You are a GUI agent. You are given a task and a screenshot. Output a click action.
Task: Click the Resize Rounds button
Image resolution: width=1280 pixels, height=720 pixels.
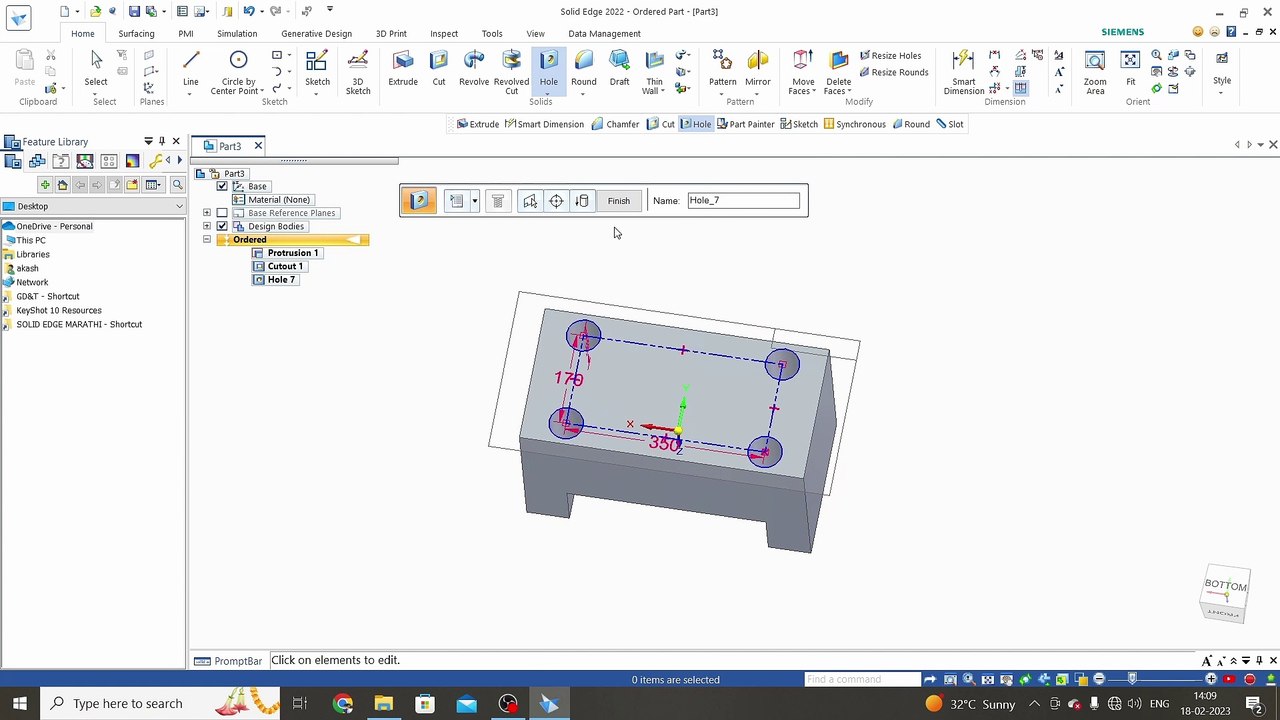893,72
